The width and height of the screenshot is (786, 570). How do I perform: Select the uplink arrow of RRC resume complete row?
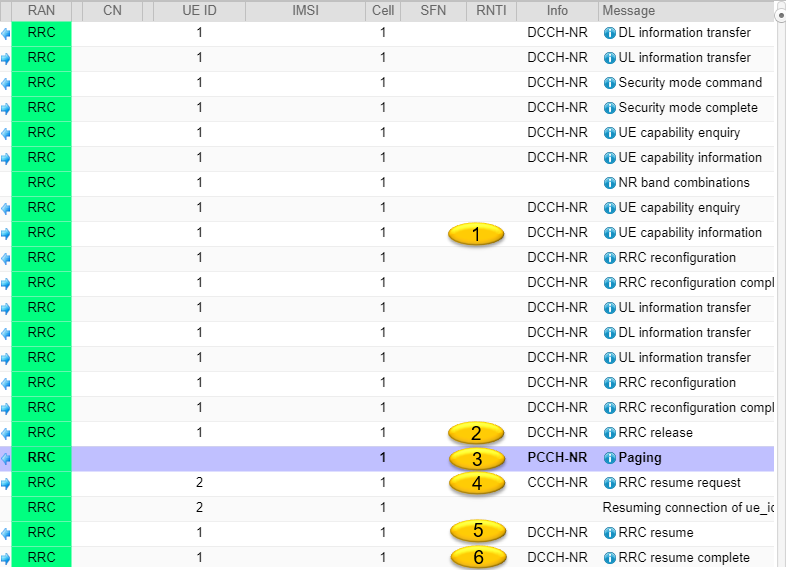click(6, 558)
